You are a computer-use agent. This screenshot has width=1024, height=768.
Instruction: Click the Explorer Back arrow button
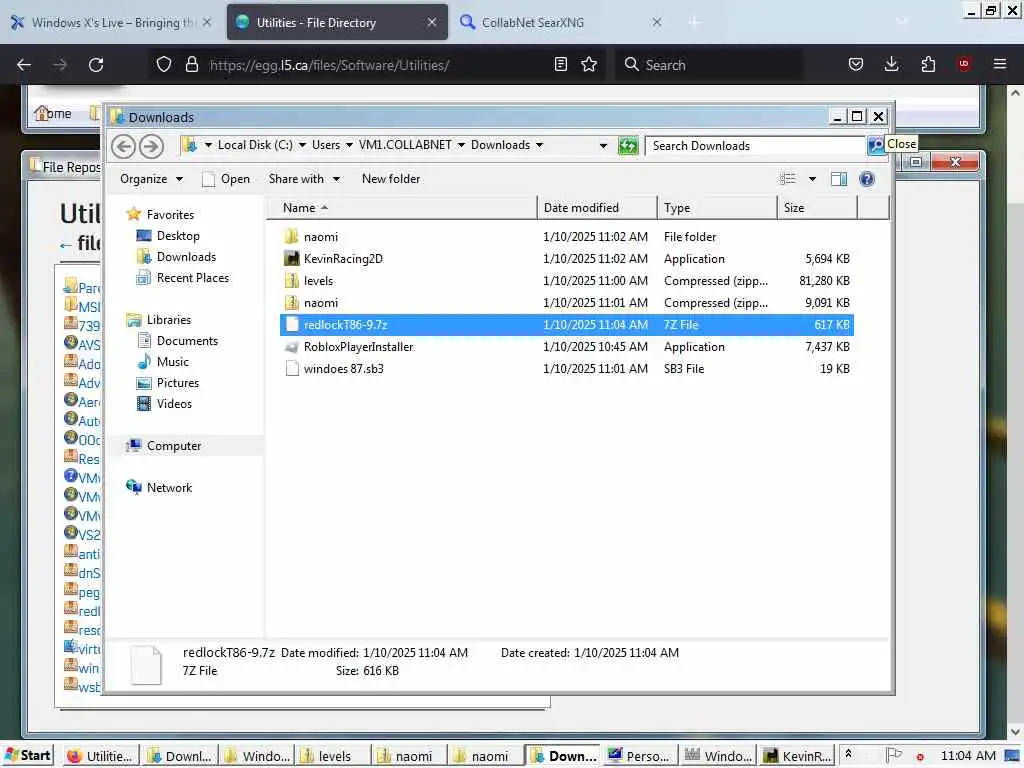click(123, 146)
